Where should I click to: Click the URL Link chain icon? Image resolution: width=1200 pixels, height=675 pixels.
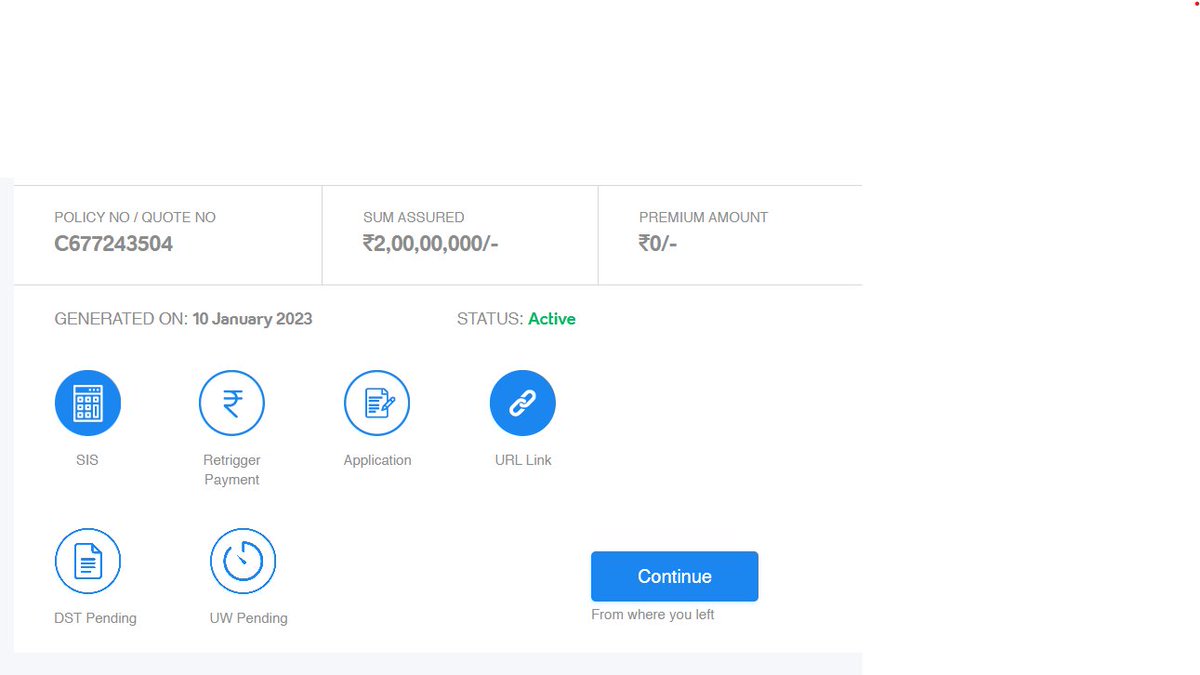click(523, 403)
